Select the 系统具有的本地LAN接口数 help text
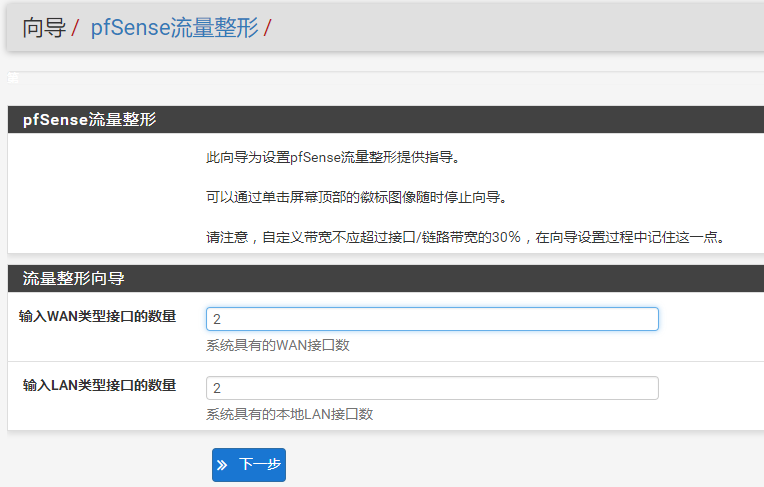Viewport: 764px width, 487px height. [x=289, y=414]
